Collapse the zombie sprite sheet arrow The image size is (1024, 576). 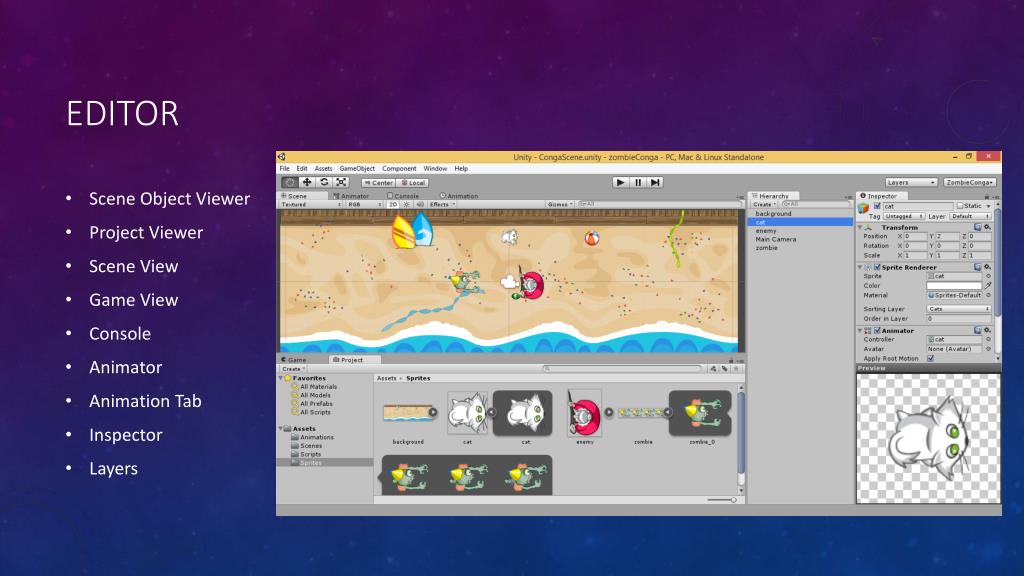click(667, 412)
